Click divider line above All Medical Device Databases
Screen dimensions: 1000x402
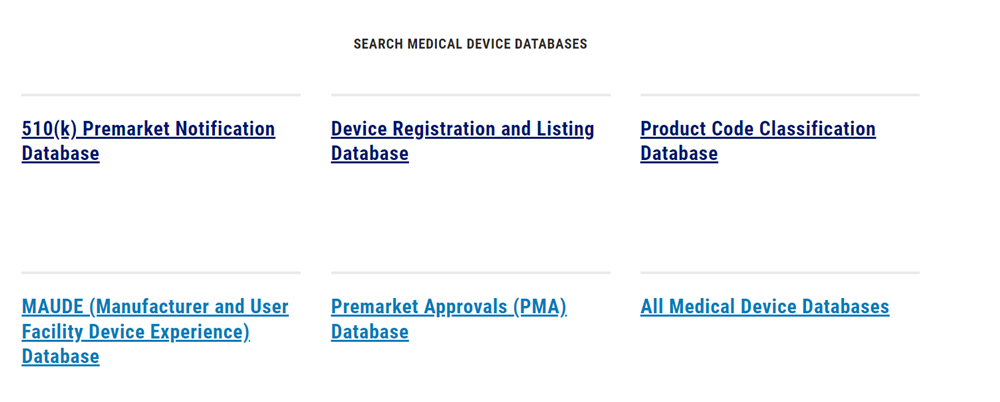(780, 273)
